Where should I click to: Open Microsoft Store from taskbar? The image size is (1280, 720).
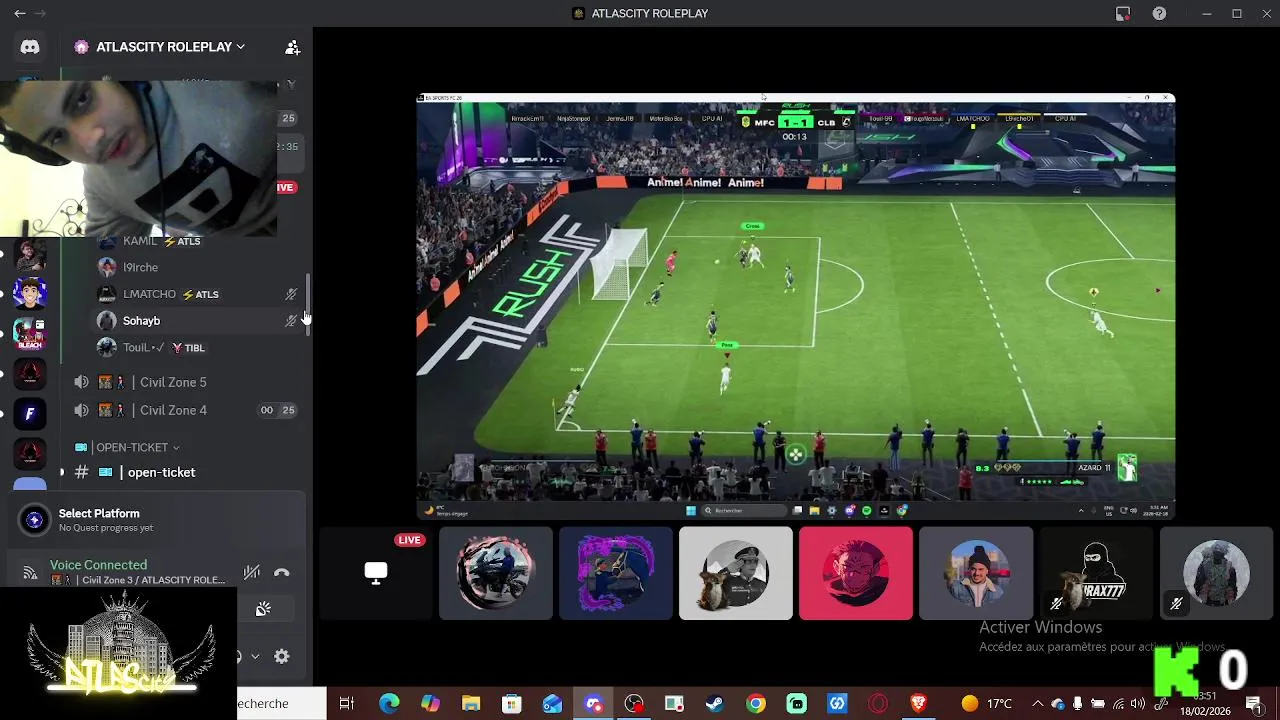pos(512,704)
